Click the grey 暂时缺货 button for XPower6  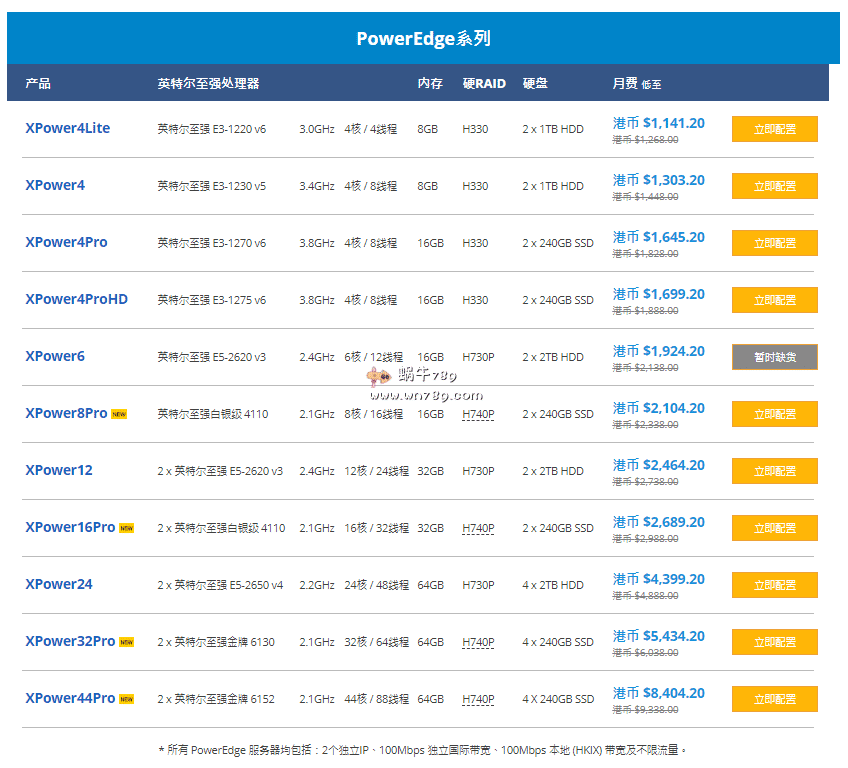774,357
